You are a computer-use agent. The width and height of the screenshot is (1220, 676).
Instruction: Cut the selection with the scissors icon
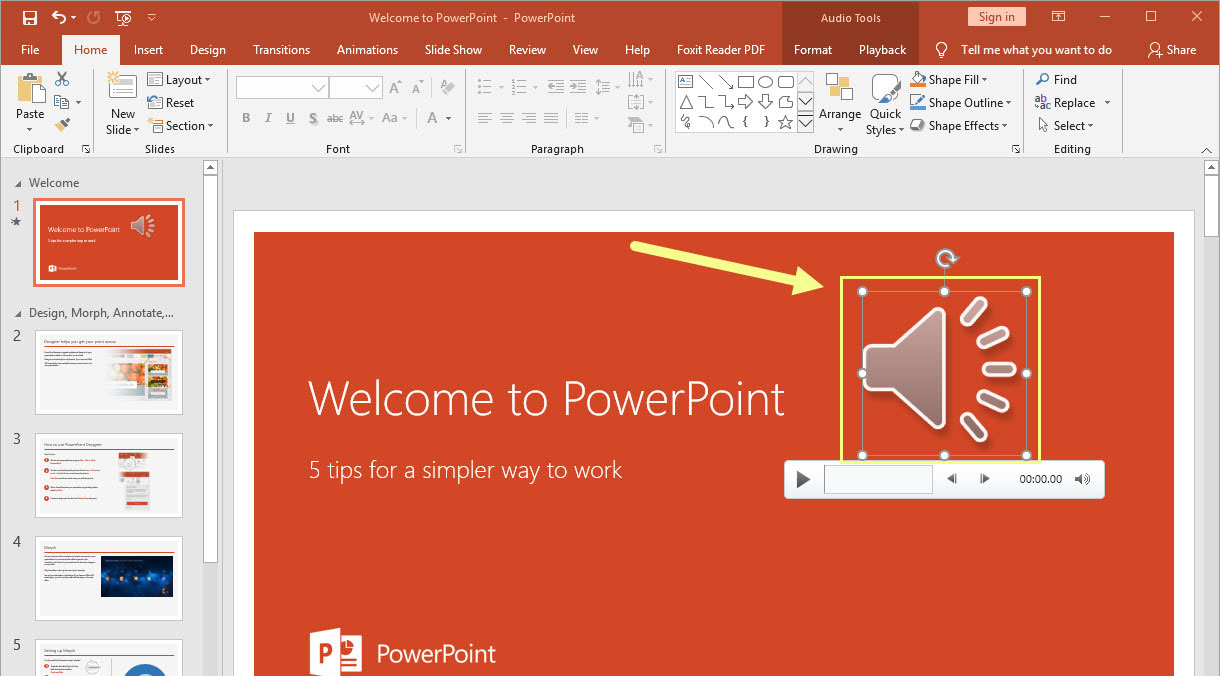tap(62, 79)
